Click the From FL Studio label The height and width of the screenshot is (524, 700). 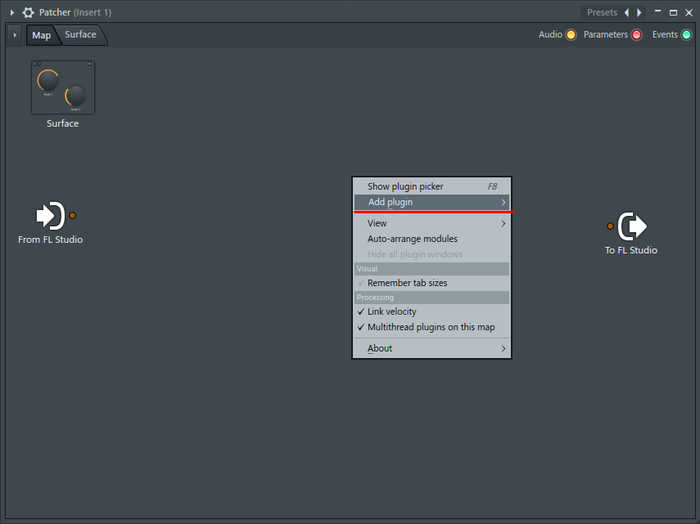50,240
